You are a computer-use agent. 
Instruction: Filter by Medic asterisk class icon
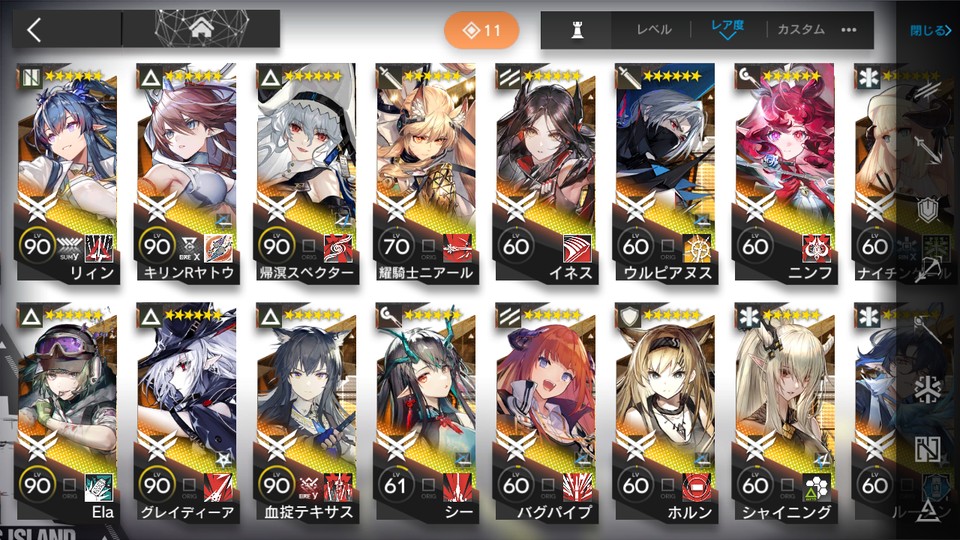click(928, 389)
